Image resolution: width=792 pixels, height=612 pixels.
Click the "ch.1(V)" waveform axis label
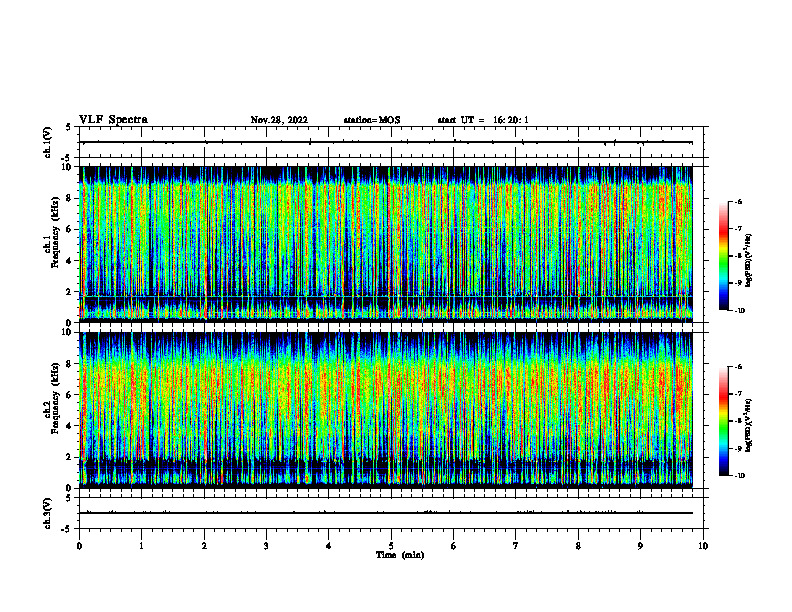pos(47,142)
